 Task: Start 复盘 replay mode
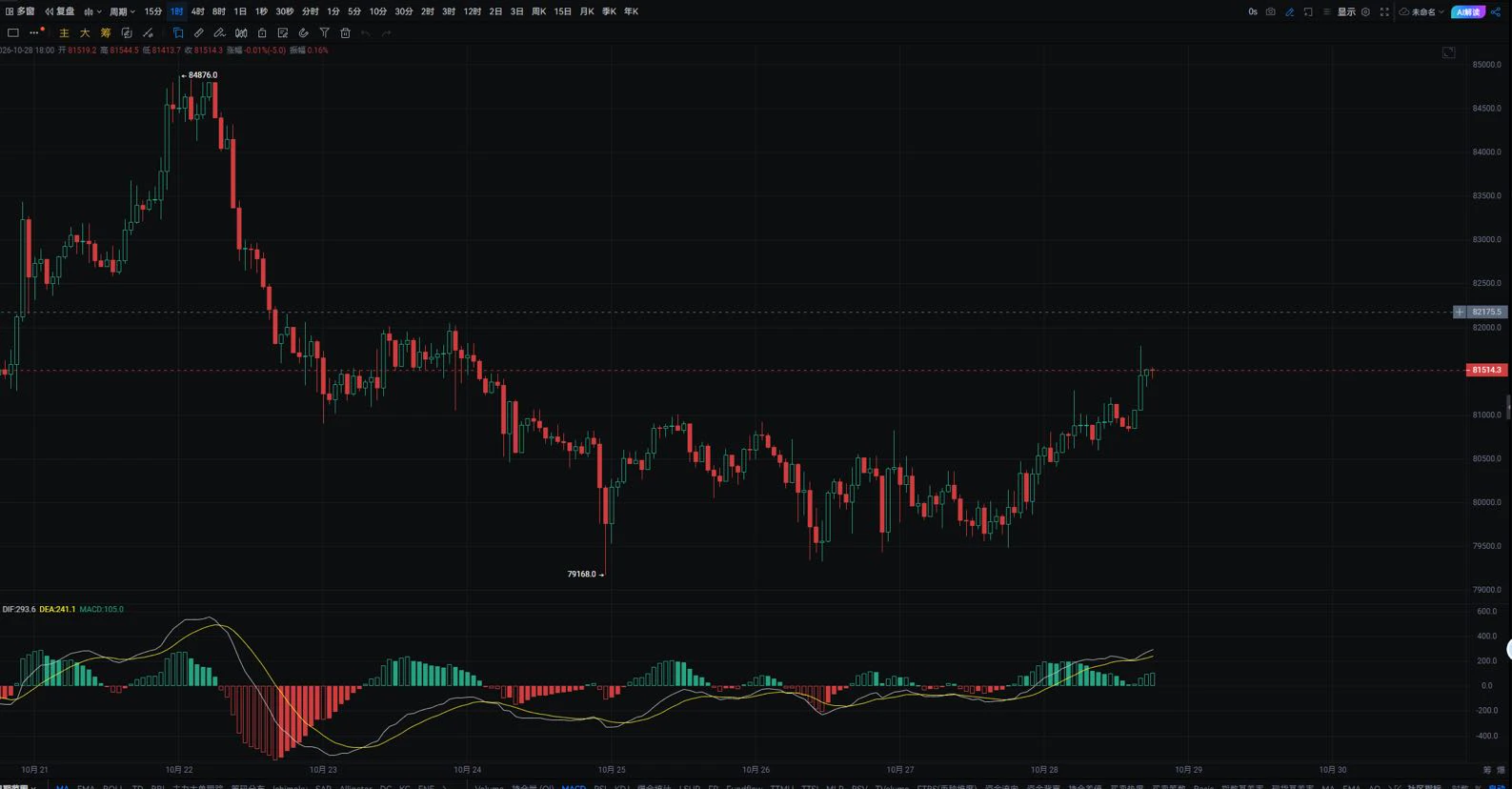[60, 11]
